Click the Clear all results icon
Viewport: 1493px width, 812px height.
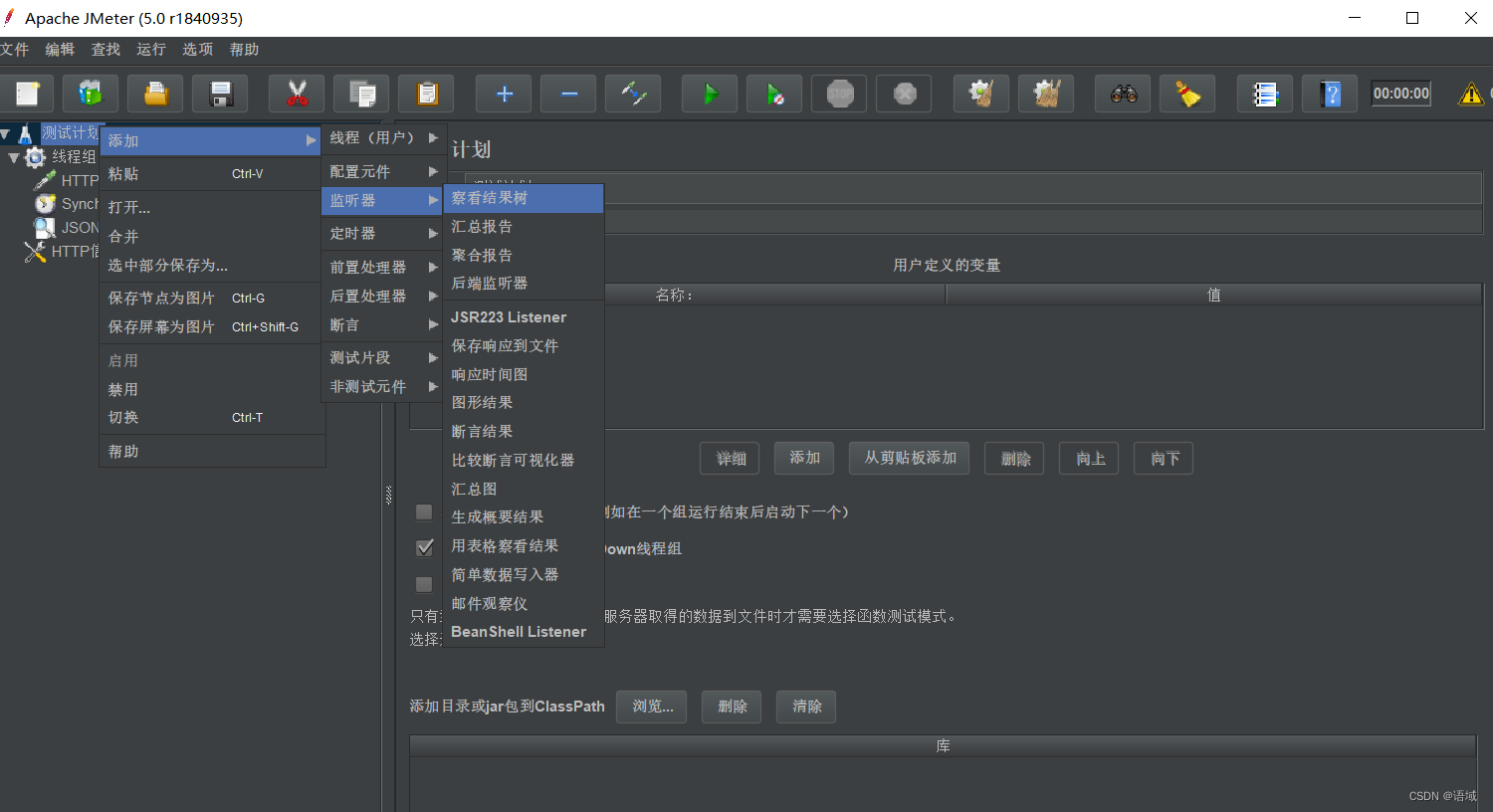(1046, 94)
